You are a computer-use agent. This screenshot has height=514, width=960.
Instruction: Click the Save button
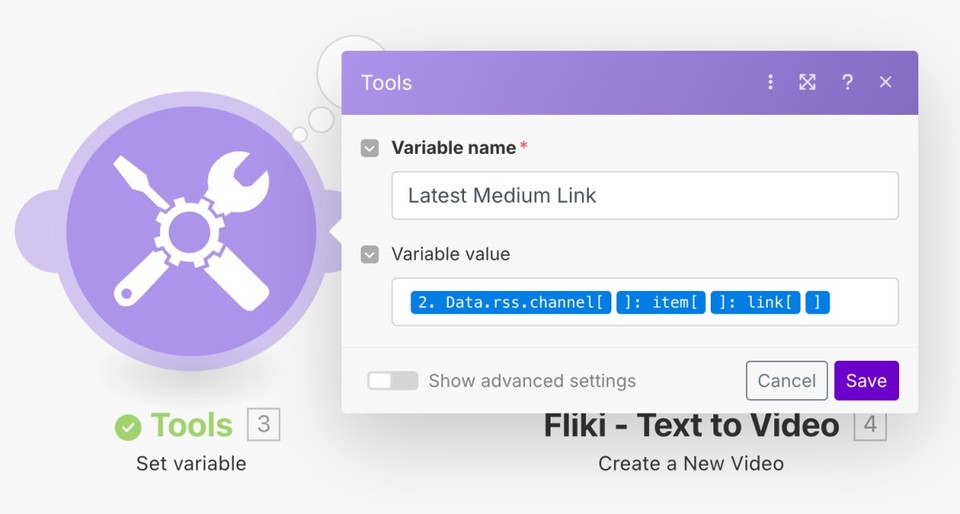pyautogui.click(x=866, y=381)
